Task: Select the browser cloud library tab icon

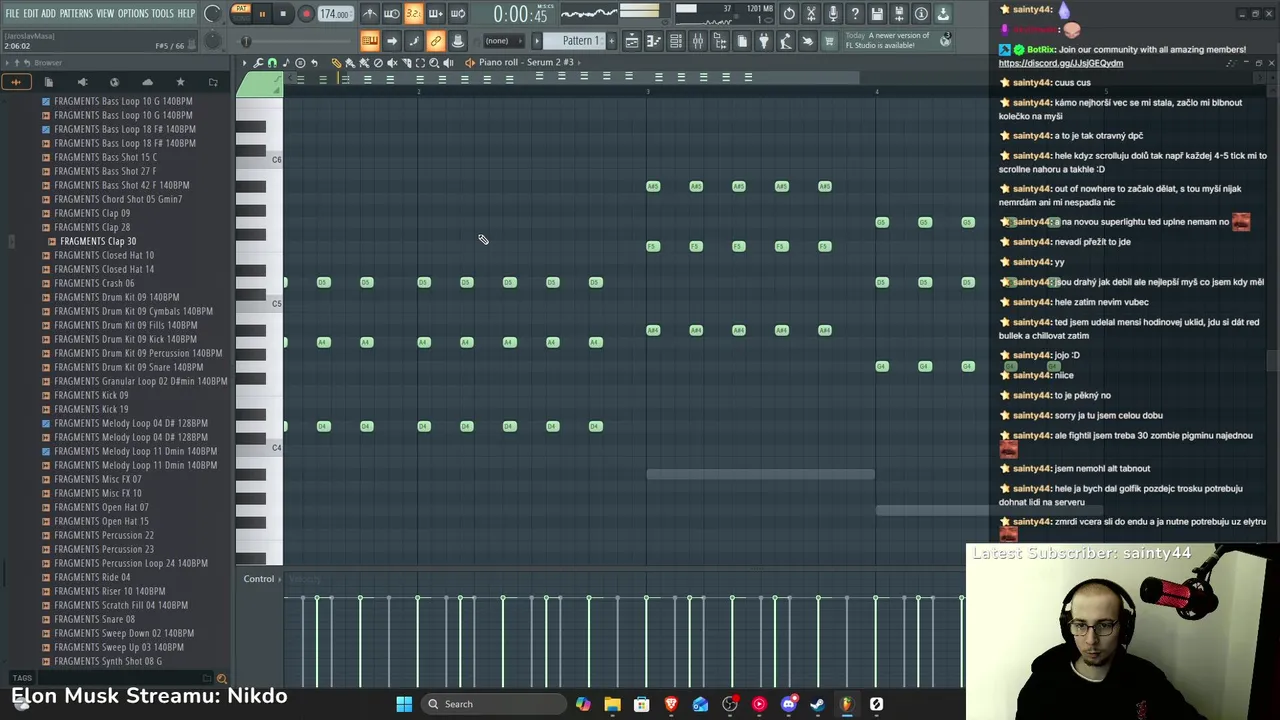Action: click(x=147, y=82)
